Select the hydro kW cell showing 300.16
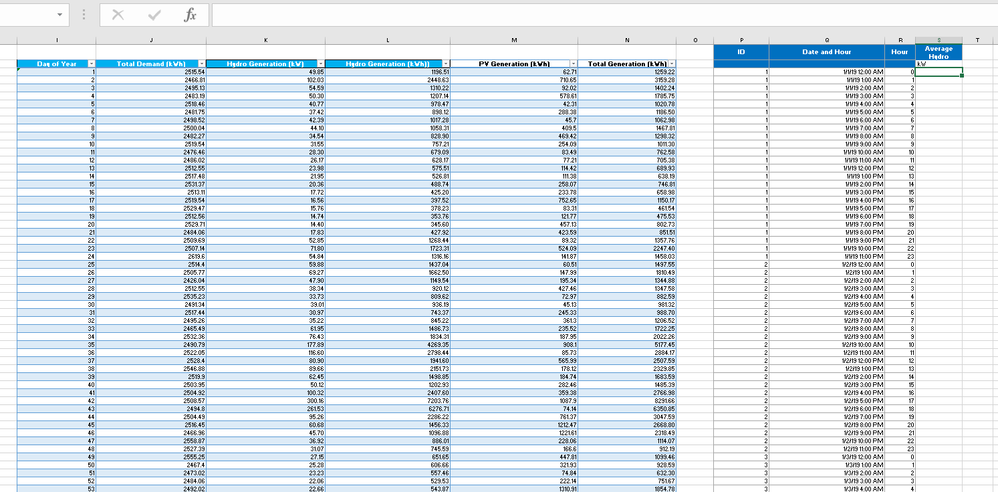998x492 pixels. click(x=265, y=400)
